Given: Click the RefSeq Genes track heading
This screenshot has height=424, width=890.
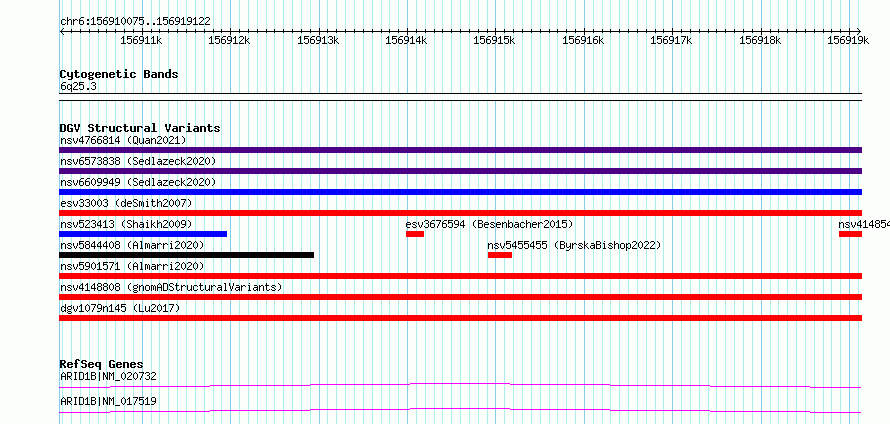Looking at the screenshot, I should point(101,364).
